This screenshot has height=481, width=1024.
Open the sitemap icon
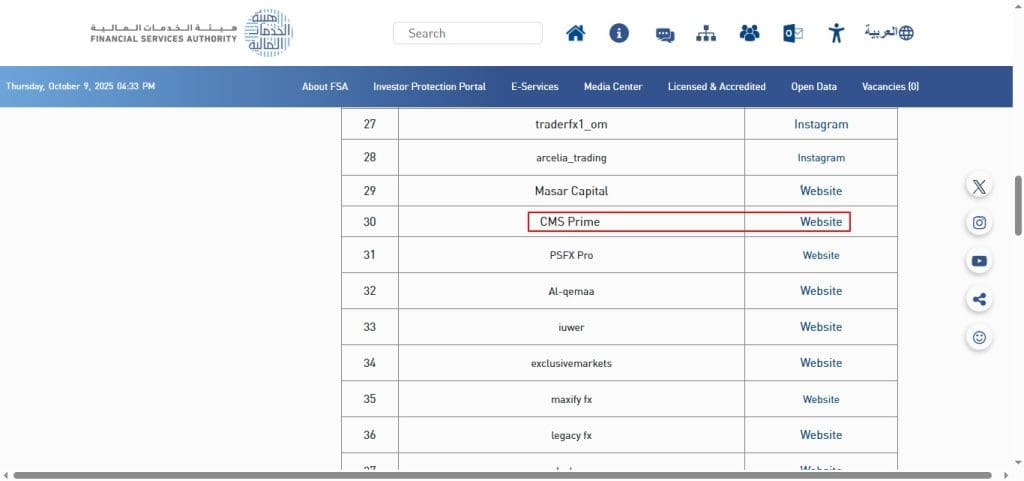pos(706,33)
